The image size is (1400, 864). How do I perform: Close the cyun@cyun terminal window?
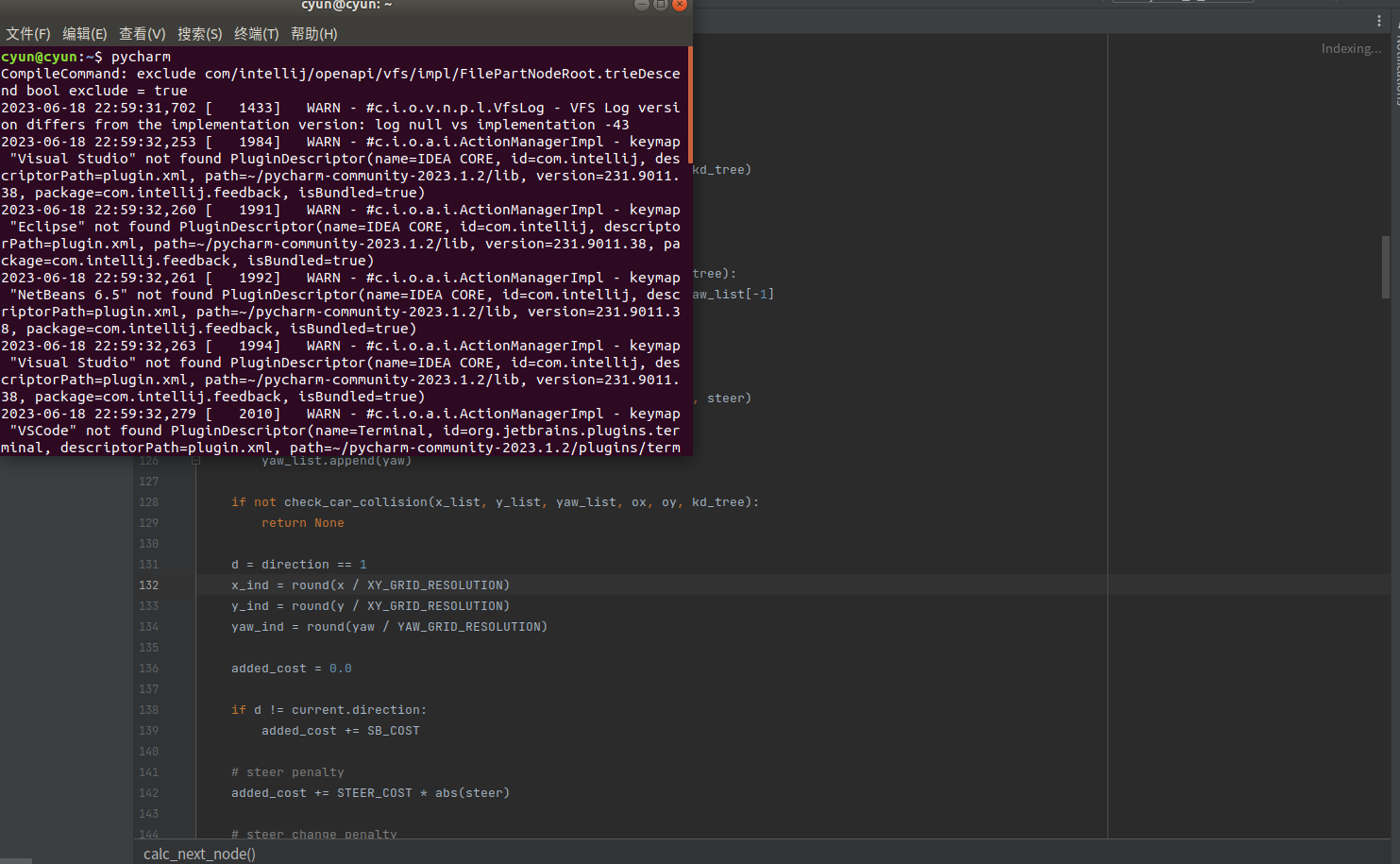coord(680,4)
